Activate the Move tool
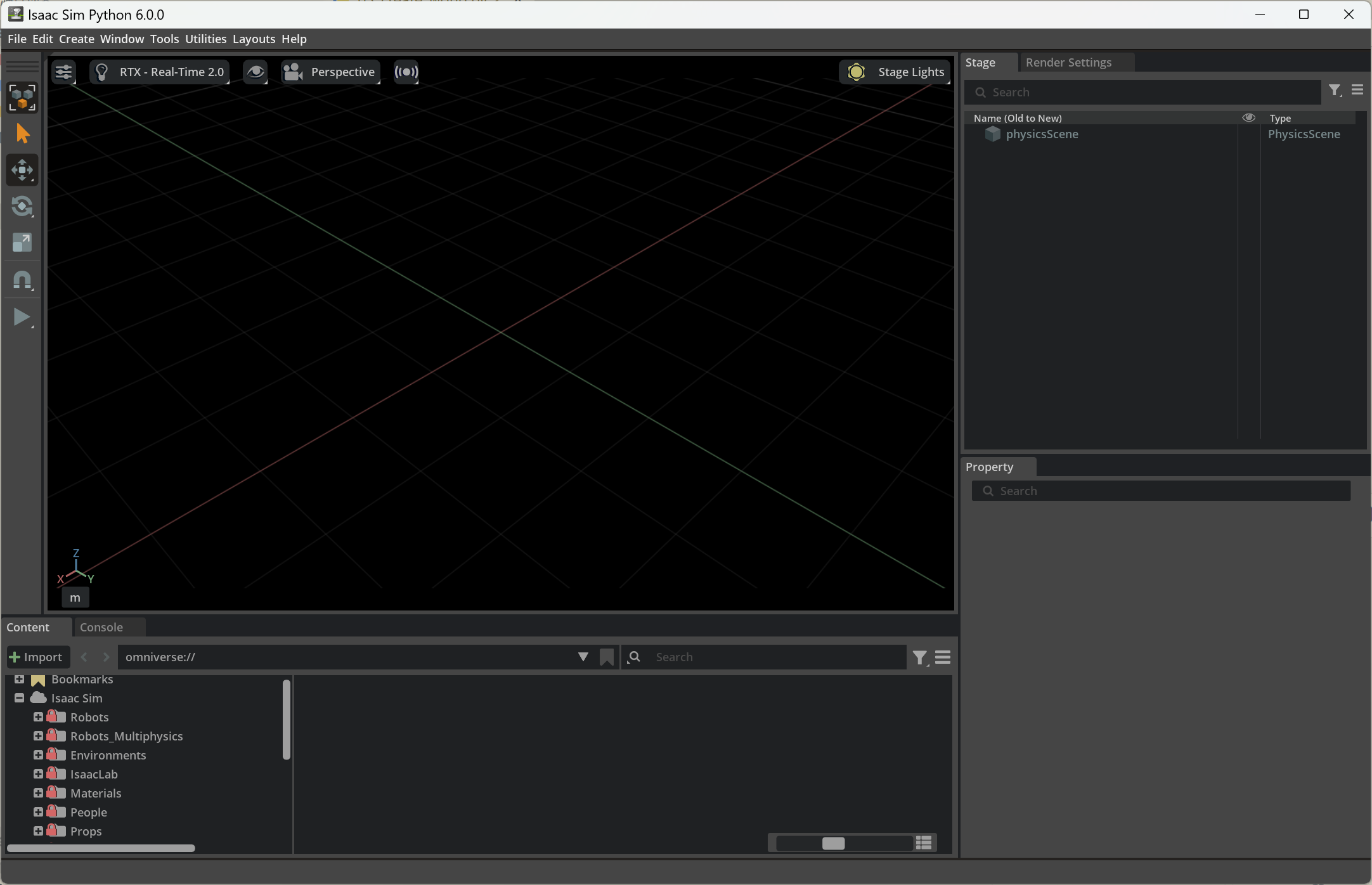1372x885 pixels. [22, 170]
